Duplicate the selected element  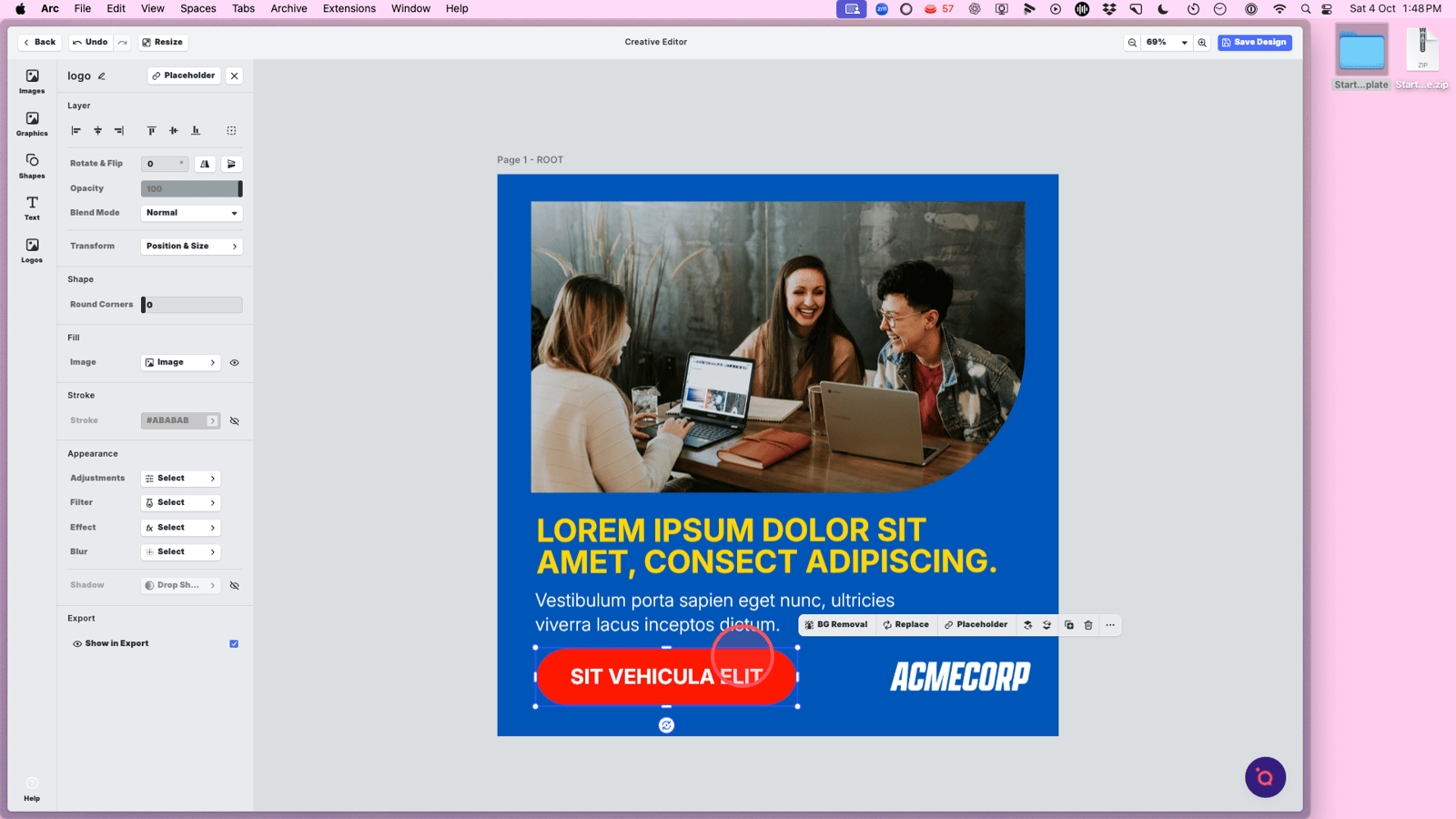point(1069,625)
